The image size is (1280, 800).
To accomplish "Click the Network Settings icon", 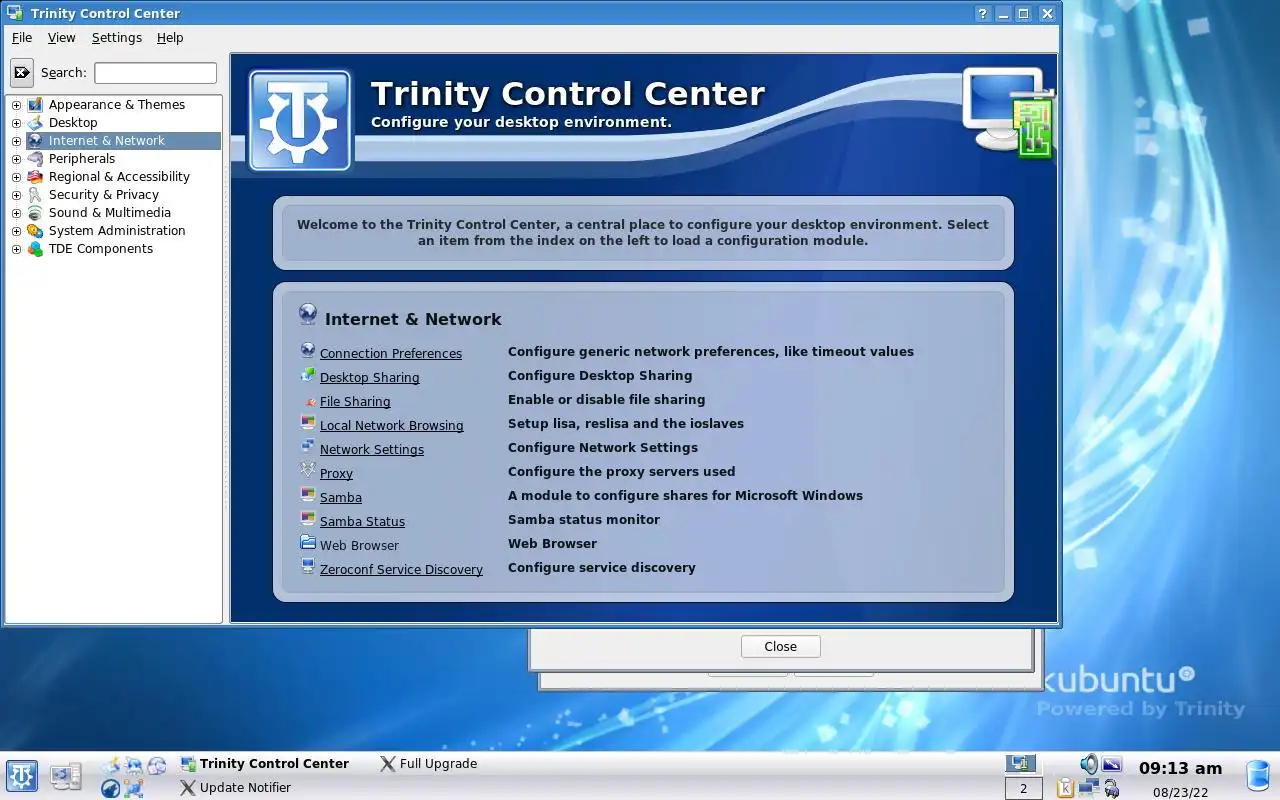I will (308, 447).
